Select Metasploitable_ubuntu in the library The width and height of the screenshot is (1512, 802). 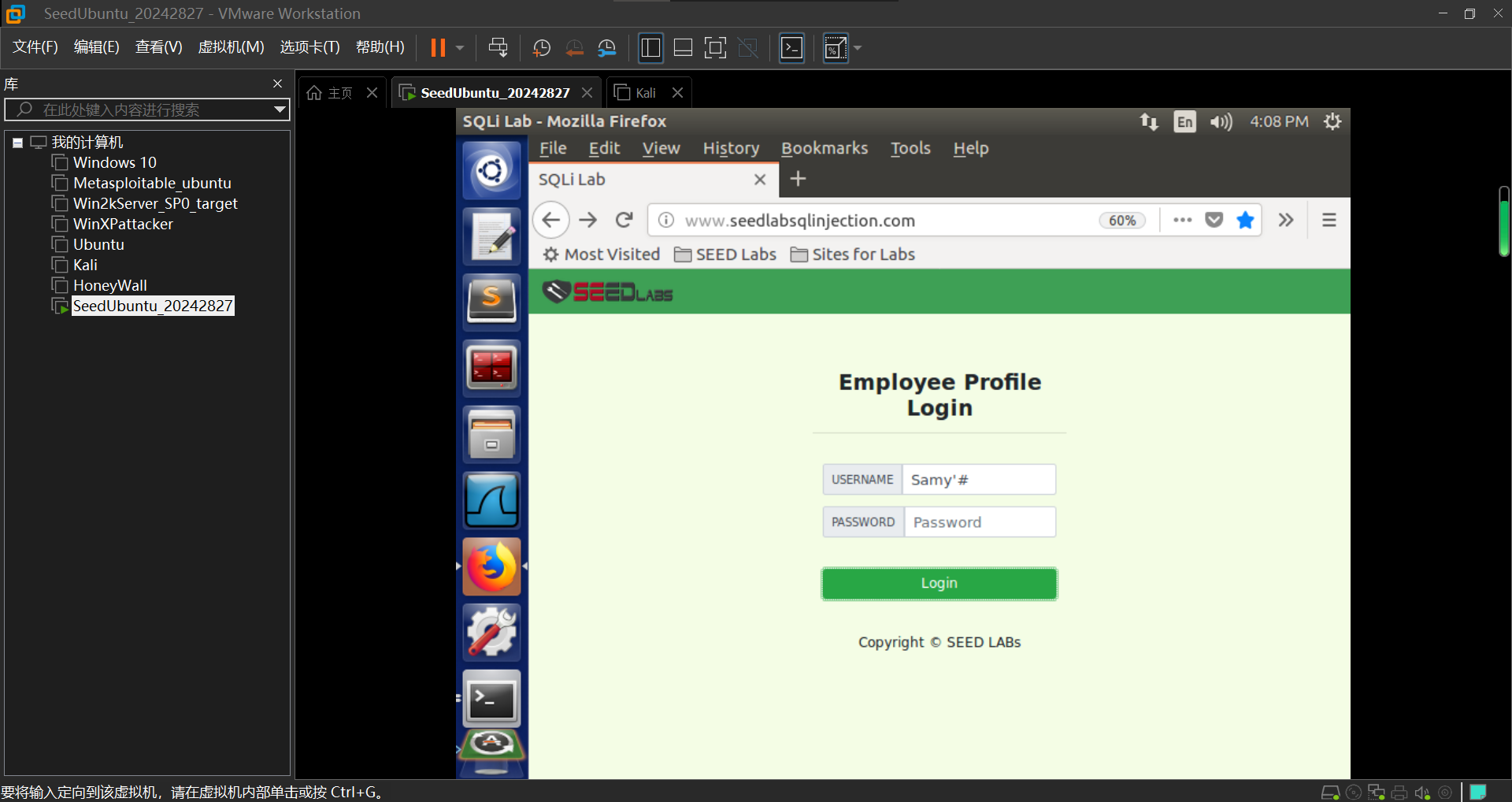[x=152, y=183]
